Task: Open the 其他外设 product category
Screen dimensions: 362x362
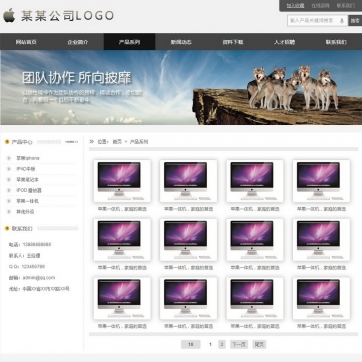Action: coord(25,212)
